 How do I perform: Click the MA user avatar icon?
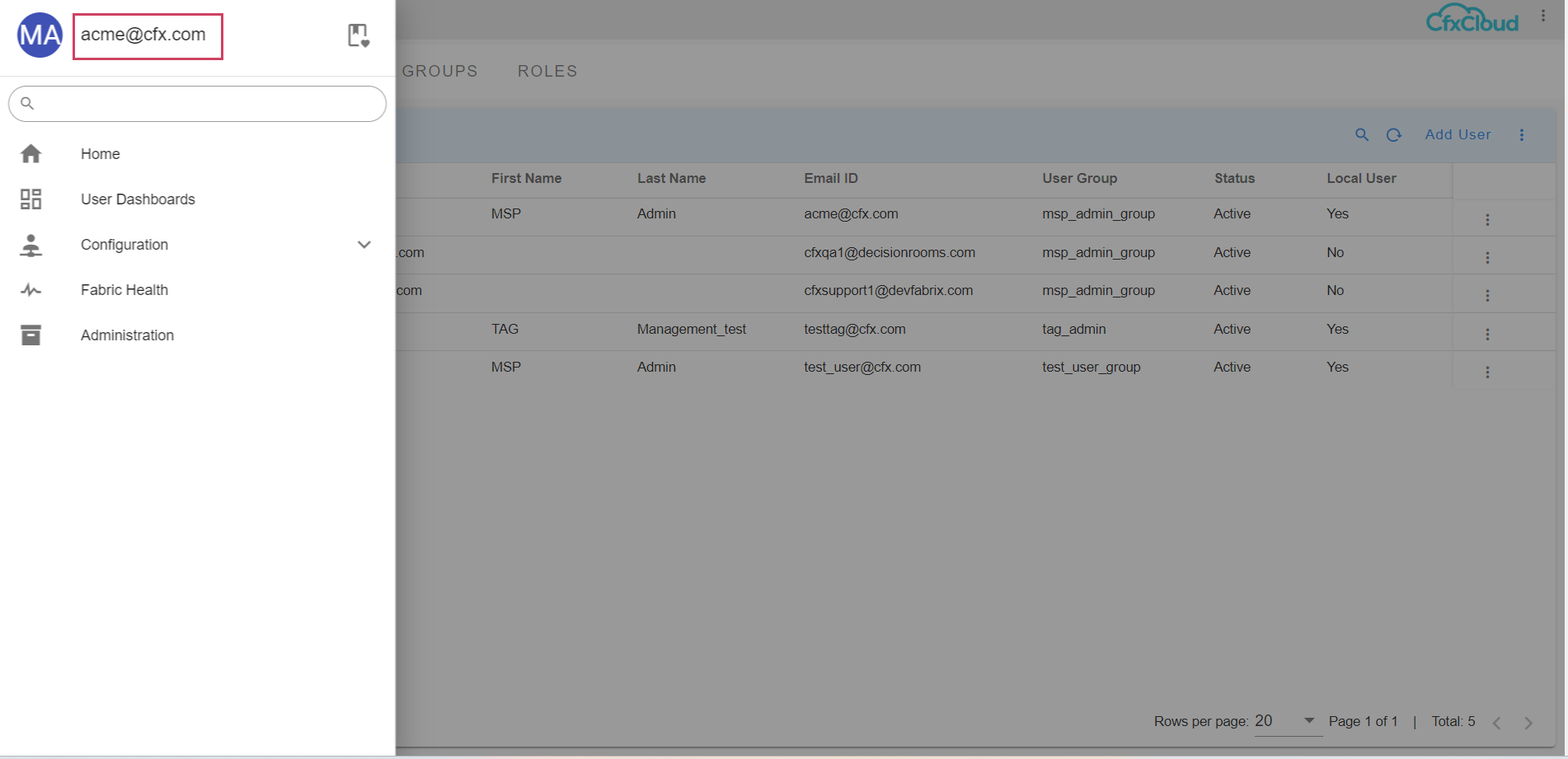pyautogui.click(x=40, y=35)
